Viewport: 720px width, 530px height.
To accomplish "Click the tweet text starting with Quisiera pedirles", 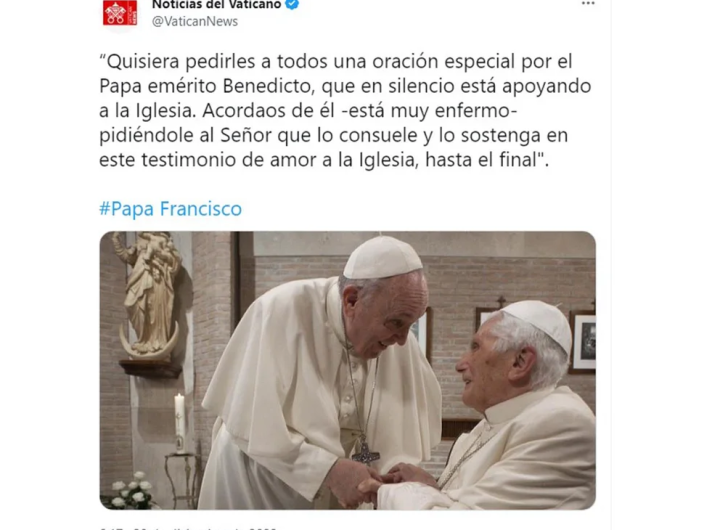I will [x=345, y=110].
